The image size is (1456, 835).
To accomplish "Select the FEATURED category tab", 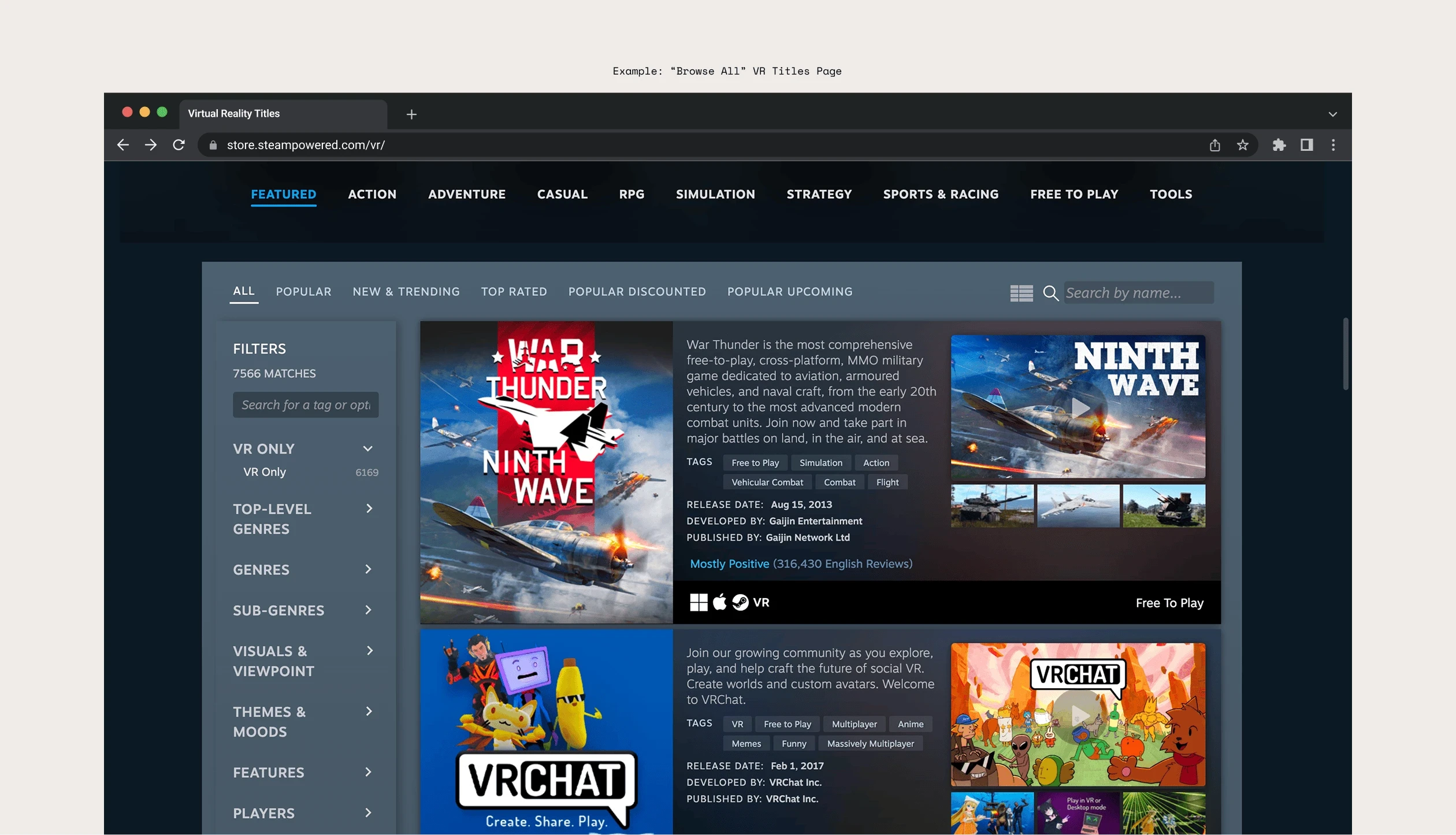I will pyautogui.click(x=284, y=194).
